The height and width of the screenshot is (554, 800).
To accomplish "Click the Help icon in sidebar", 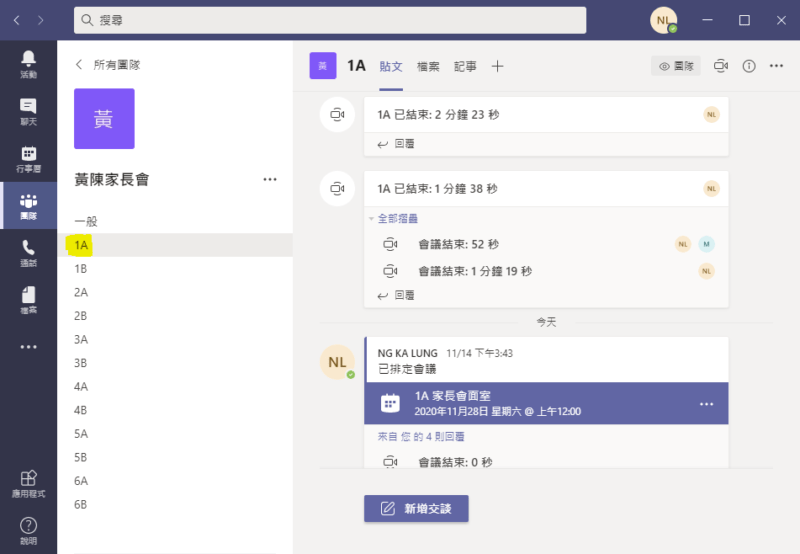I will click(28, 530).
